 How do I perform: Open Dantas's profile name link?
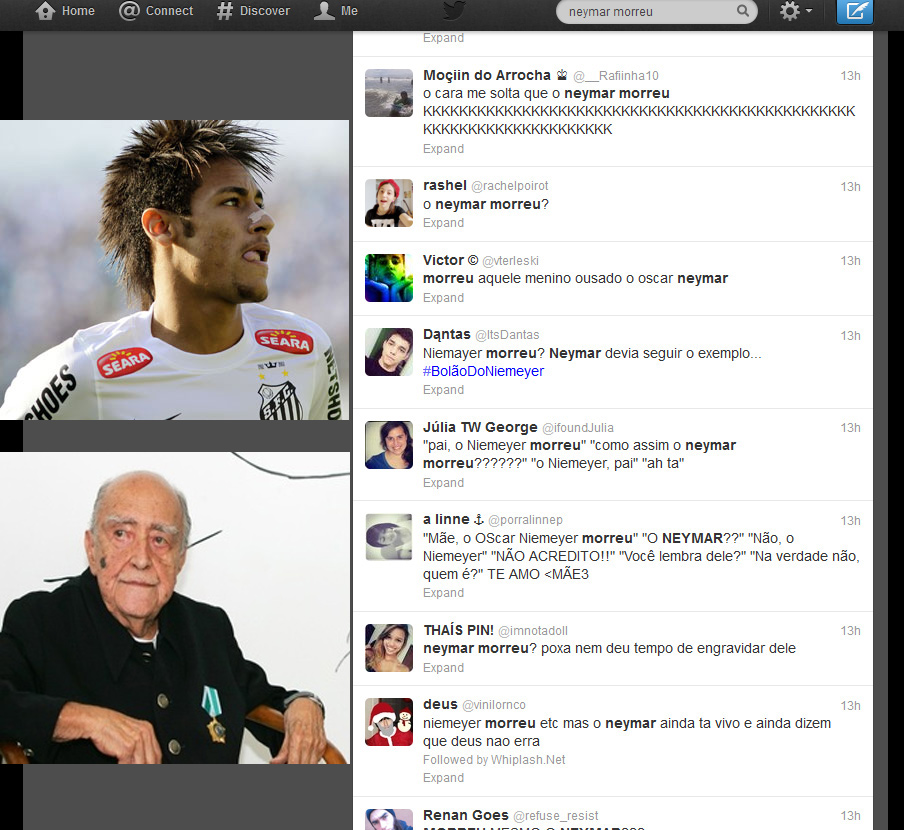point(447,335)
